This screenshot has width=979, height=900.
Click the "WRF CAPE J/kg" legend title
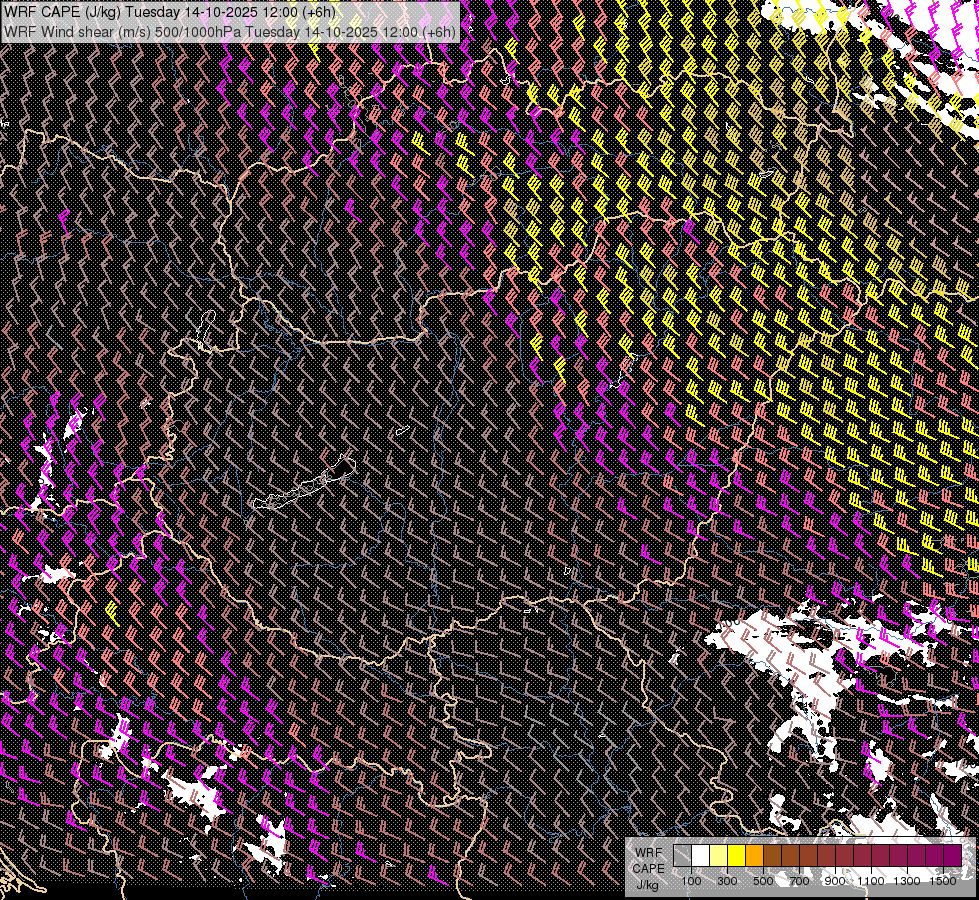click(x=647, y=868)
